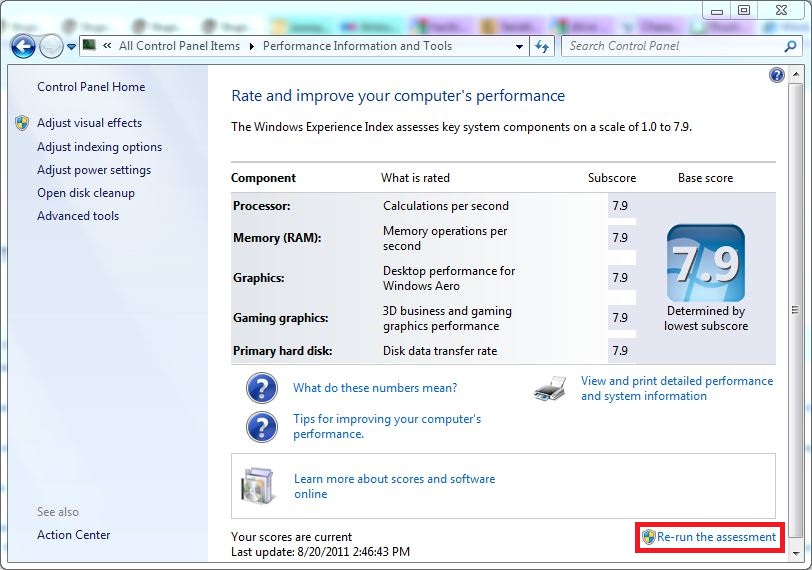
Task: Click the scrollbar down arrow
Action: click(796, 553)
